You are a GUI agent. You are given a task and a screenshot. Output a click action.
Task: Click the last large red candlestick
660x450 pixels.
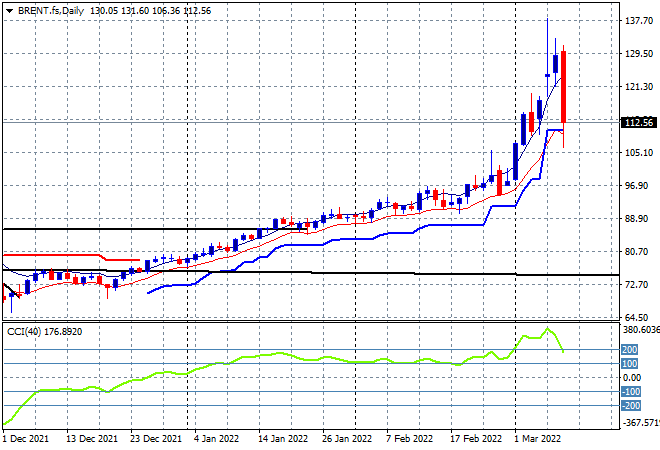pyautogui.click(x=564, y=86)
